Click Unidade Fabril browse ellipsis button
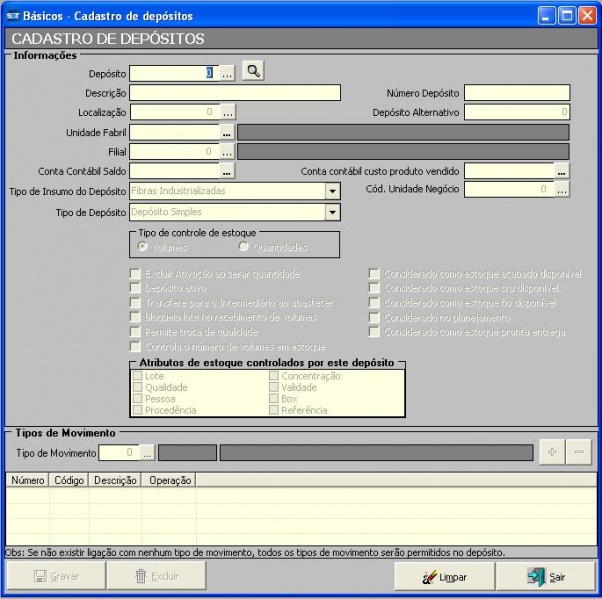The image size is (602, 599). pyautogui.click(x=226, y=132)
